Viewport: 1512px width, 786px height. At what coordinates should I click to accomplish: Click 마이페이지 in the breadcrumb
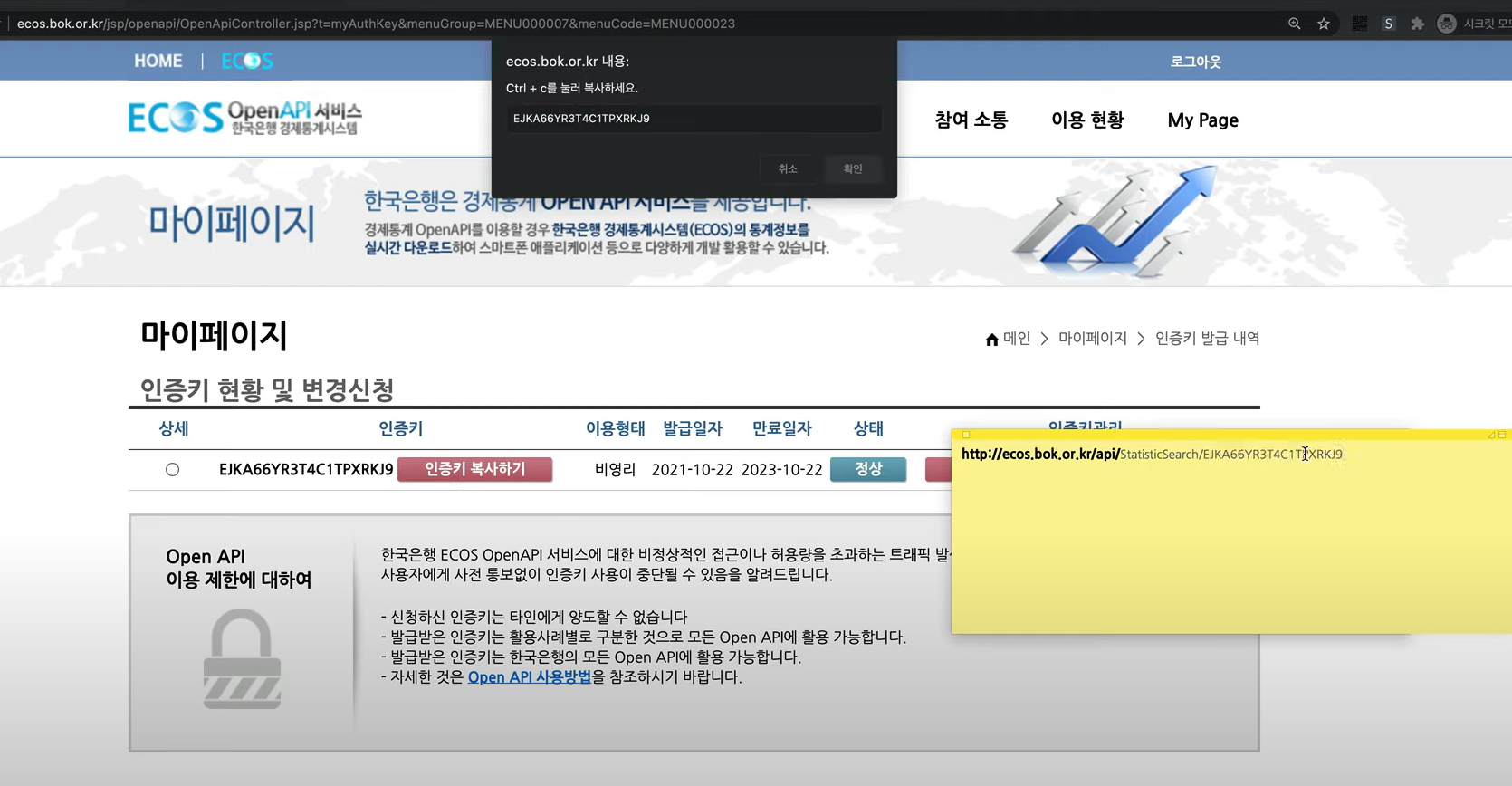[1093, 338]
